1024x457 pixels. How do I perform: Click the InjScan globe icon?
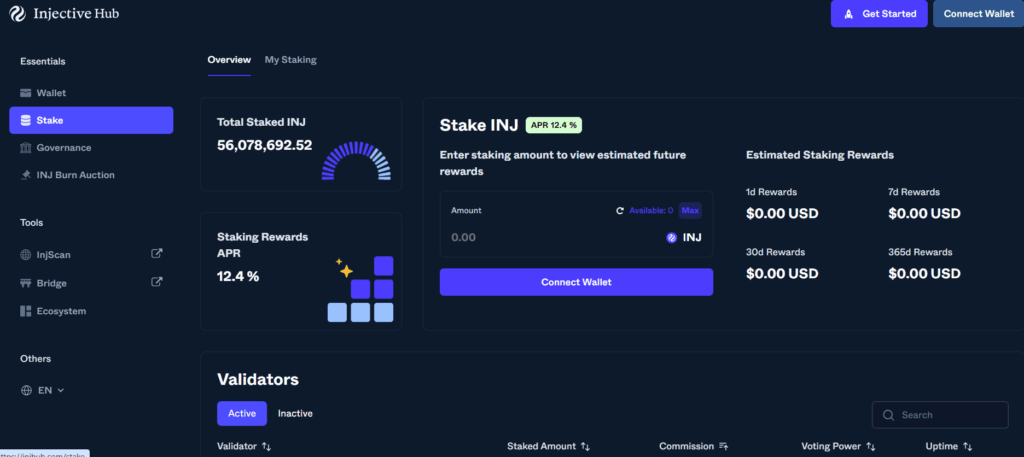tap(25, 255)
